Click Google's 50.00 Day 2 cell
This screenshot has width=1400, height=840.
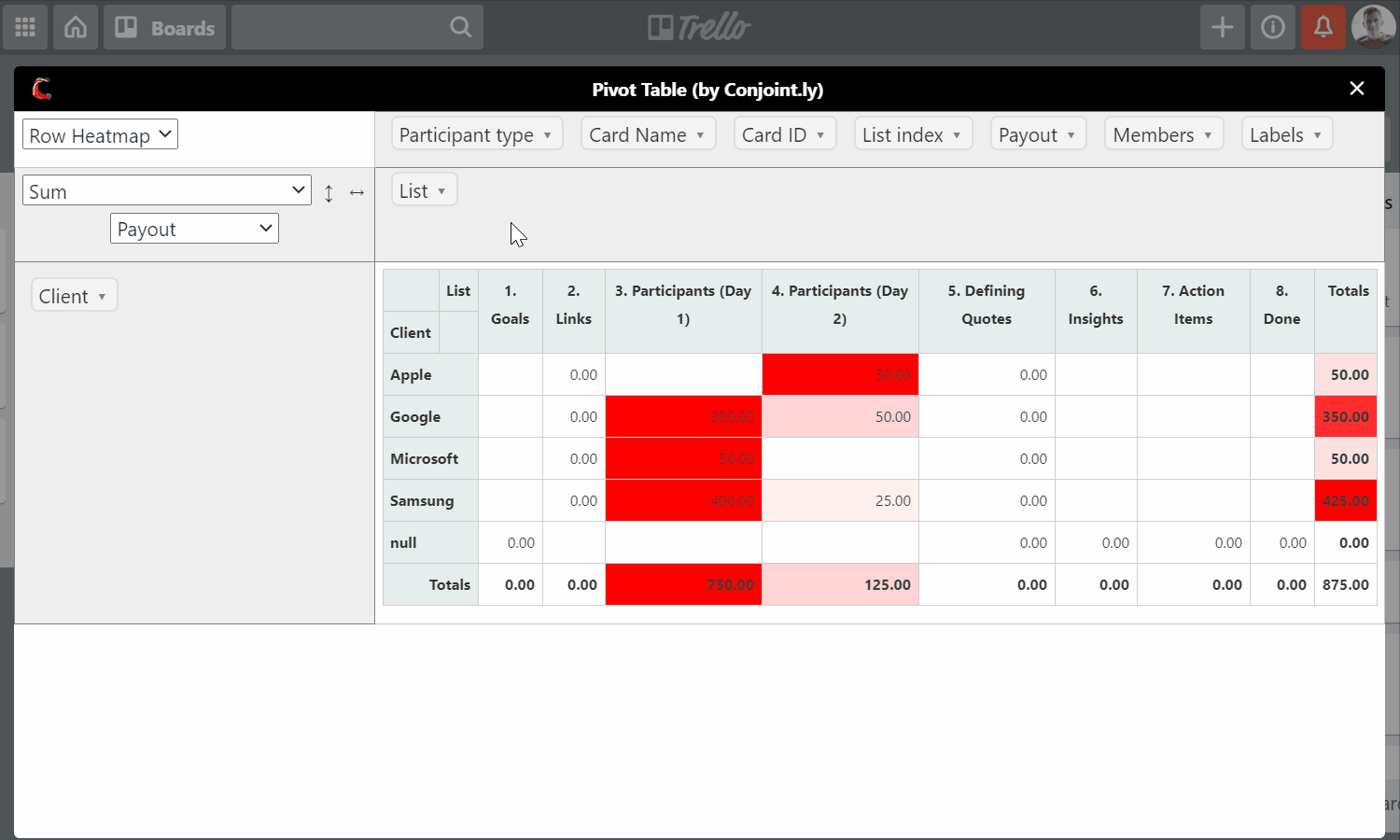click(x=840, y=416)
